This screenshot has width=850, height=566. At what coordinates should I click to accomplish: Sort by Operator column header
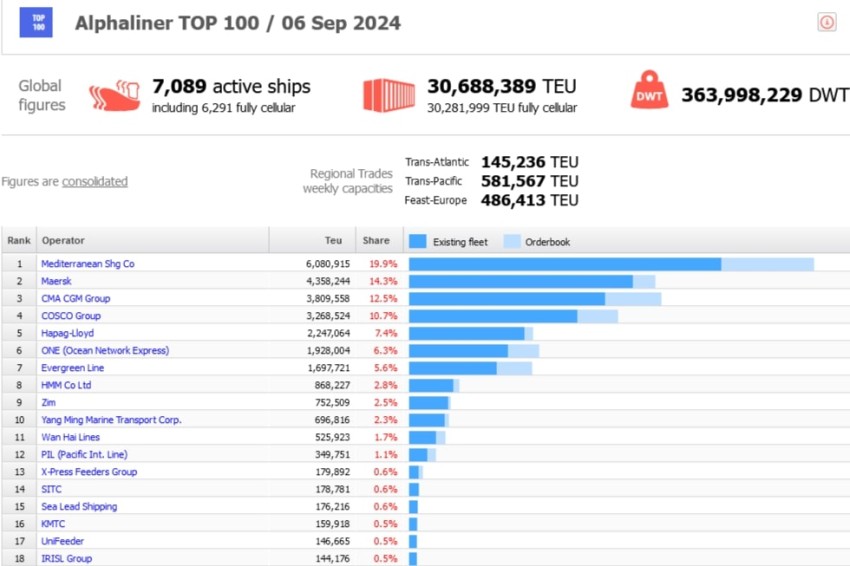pyautogui.click(x=63, y=241)
